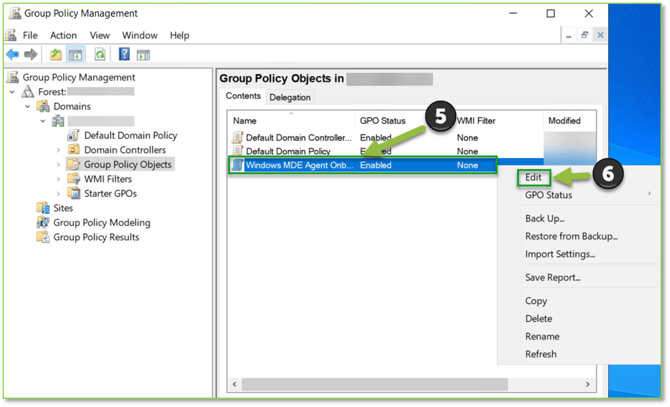Click Back Up... in the context menu
Image resolution: width=670 pixels, height=407 pixels.
pos(545,218)
